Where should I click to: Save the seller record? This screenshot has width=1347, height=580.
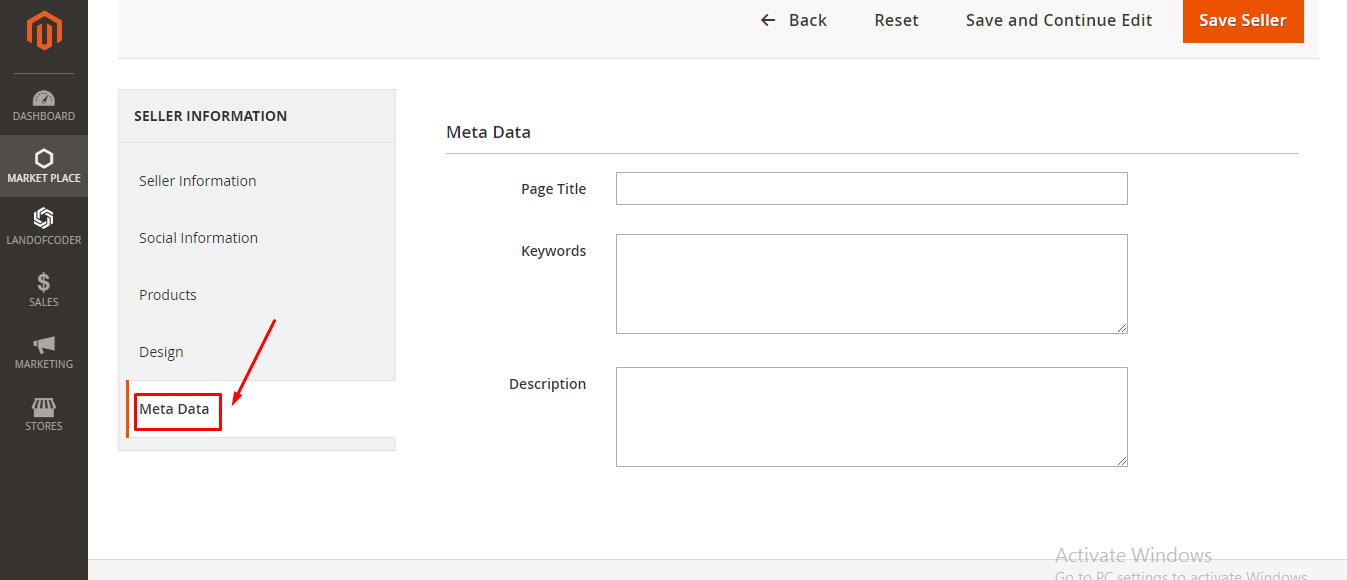(x=1242, y=20)
